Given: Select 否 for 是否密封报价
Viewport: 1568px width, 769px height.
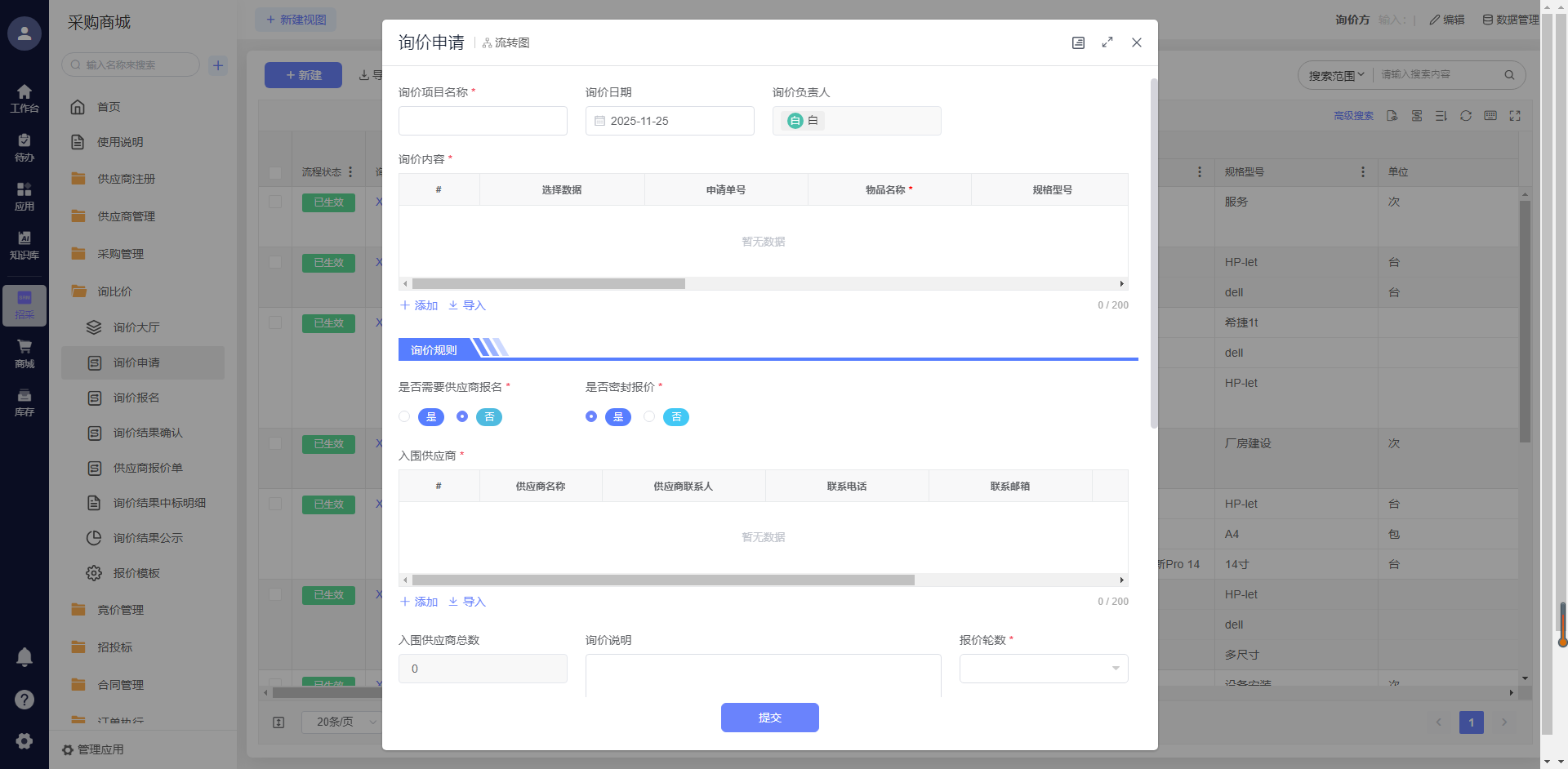Looking at the screenshot, I should 649,417.
